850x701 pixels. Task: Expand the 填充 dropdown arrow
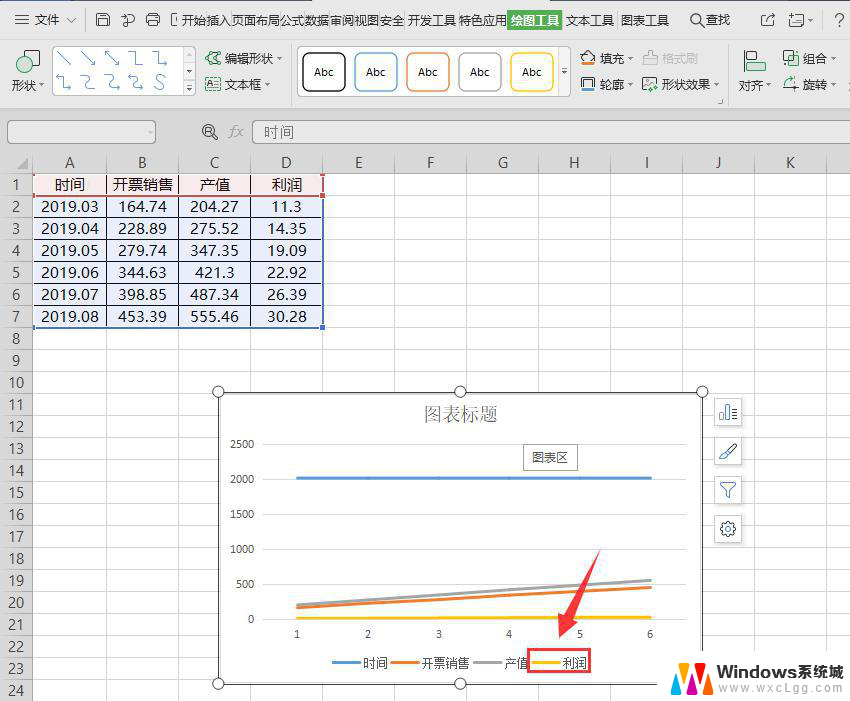[630, 58]
